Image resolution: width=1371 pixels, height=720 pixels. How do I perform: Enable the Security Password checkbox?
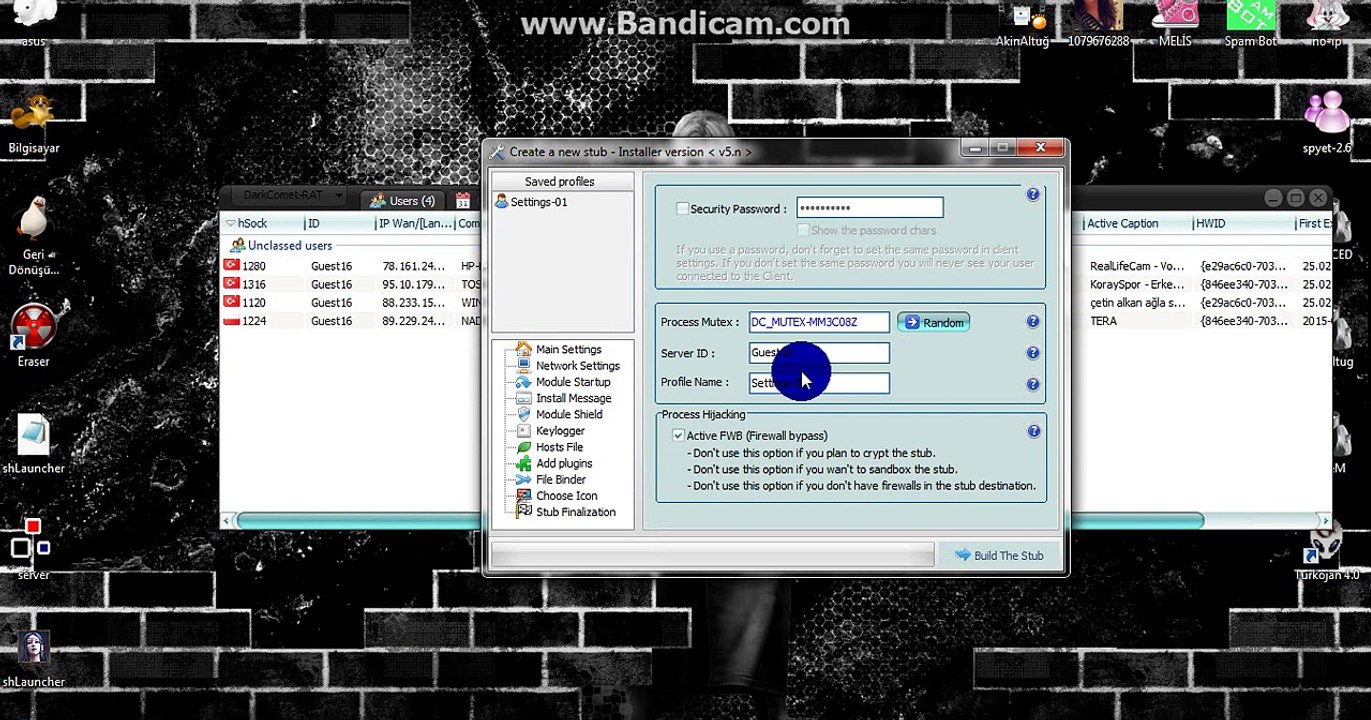[682, 209]
